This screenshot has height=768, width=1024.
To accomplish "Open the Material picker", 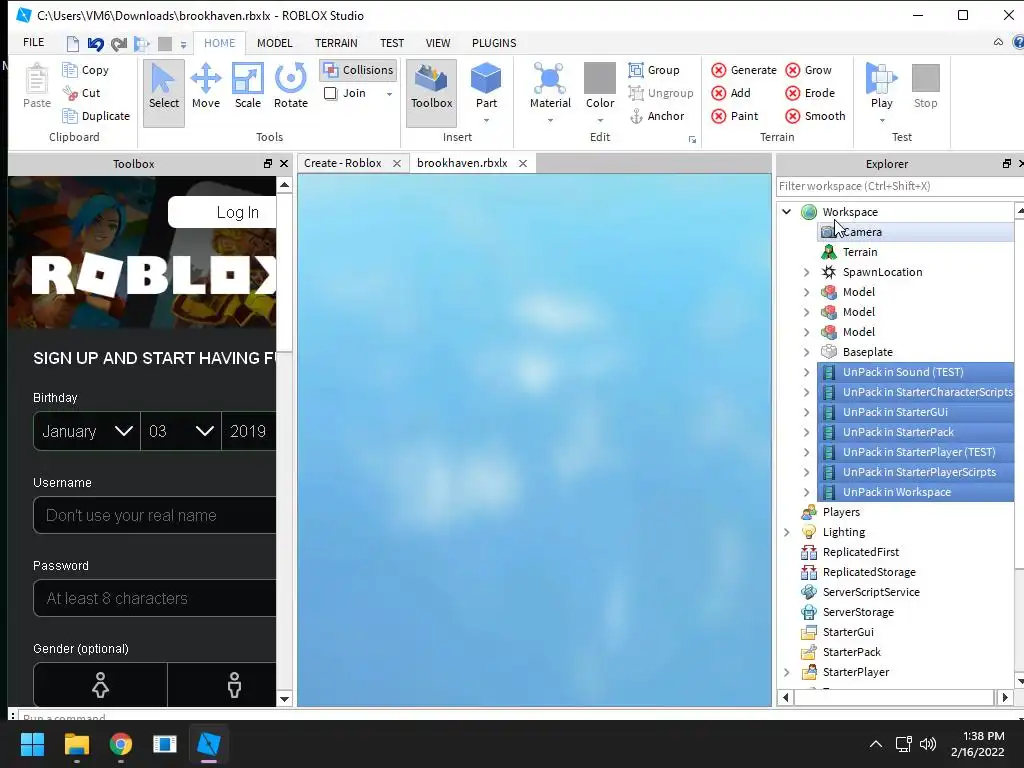I will (x=550, y=87).
